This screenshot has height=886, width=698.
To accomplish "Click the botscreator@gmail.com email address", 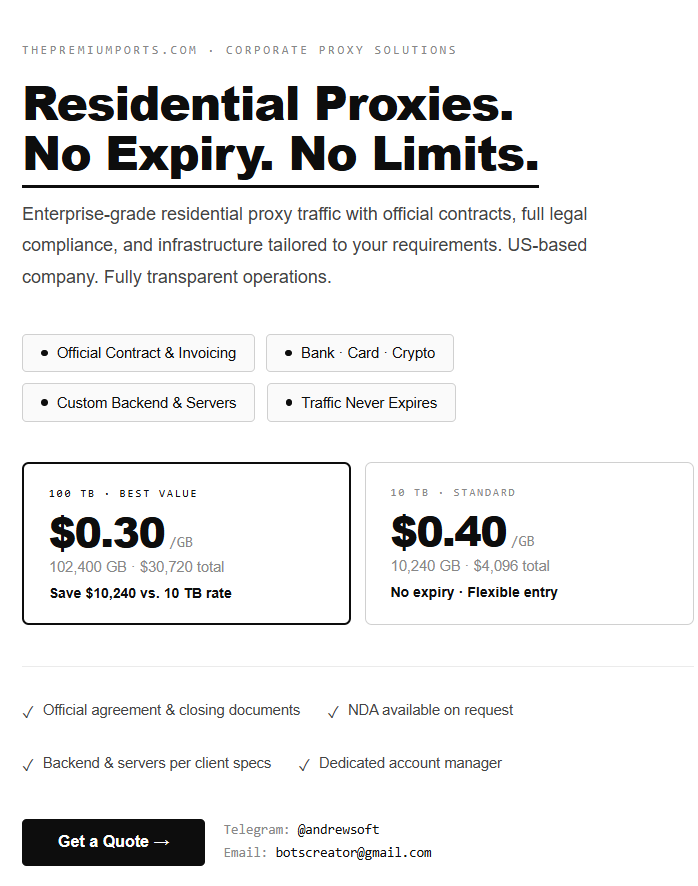I will pyautogui.click(x=353, y=853).
